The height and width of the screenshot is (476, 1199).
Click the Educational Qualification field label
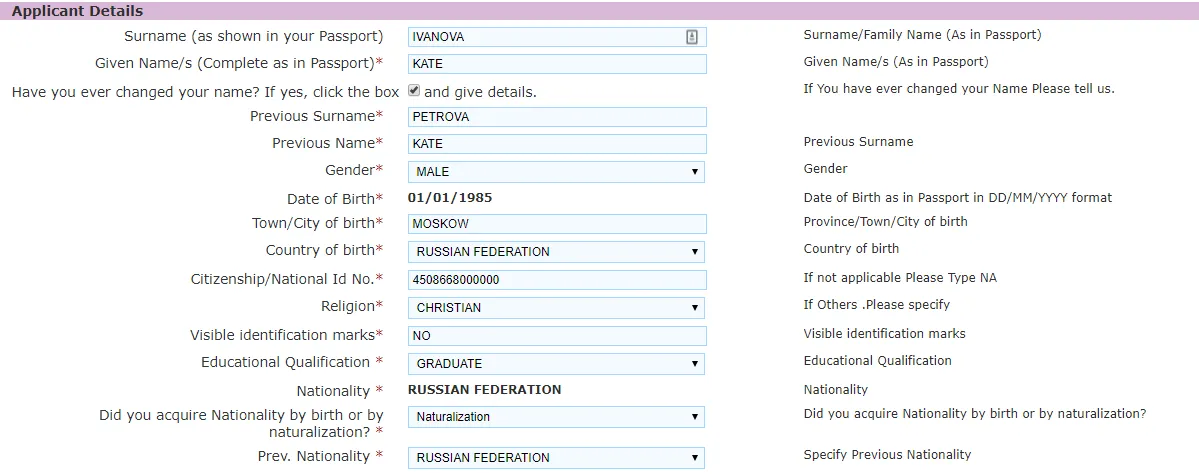coord(285,362)
